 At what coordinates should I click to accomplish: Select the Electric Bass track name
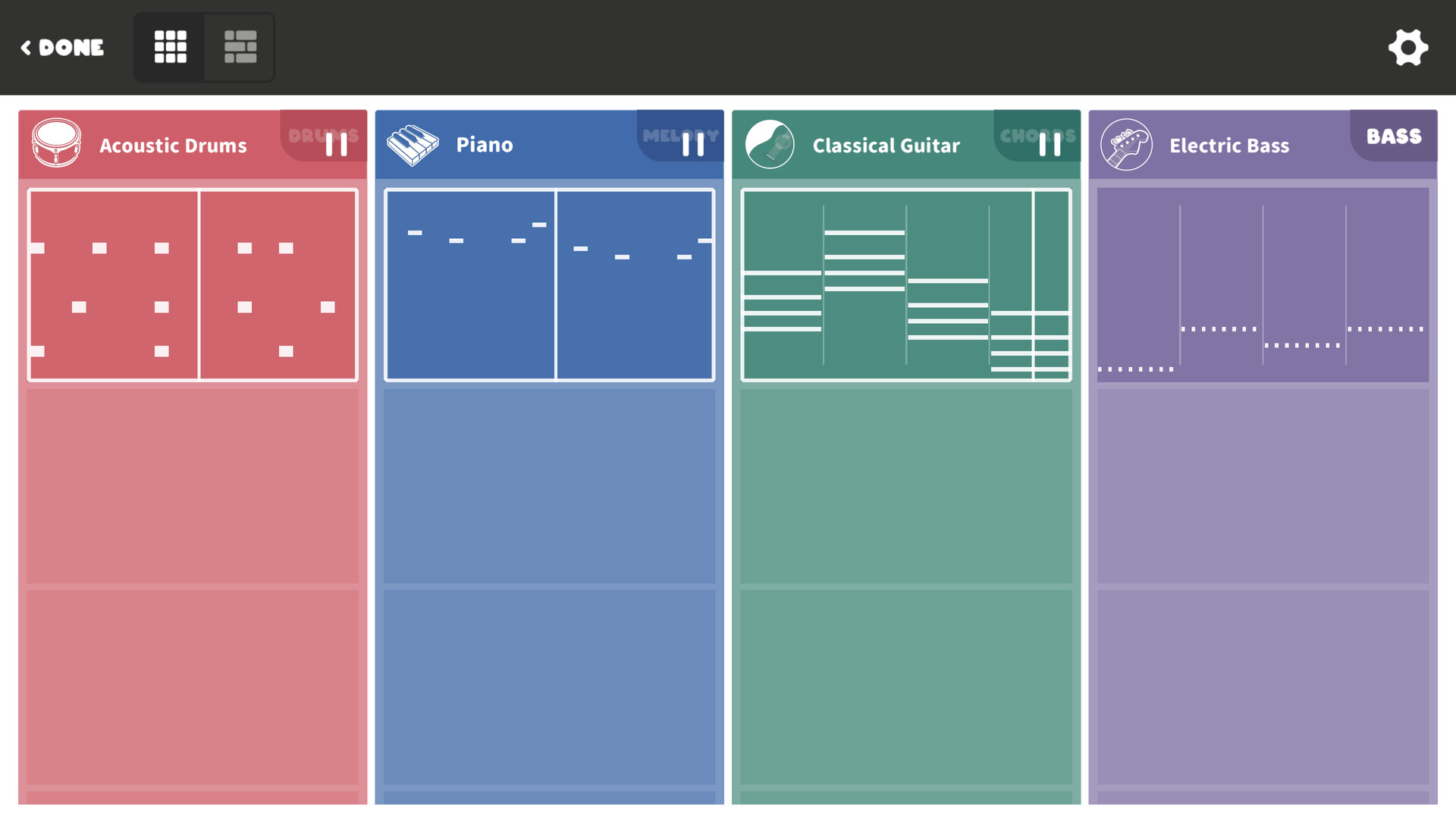pyautogui.click(x=1229, y=145)
